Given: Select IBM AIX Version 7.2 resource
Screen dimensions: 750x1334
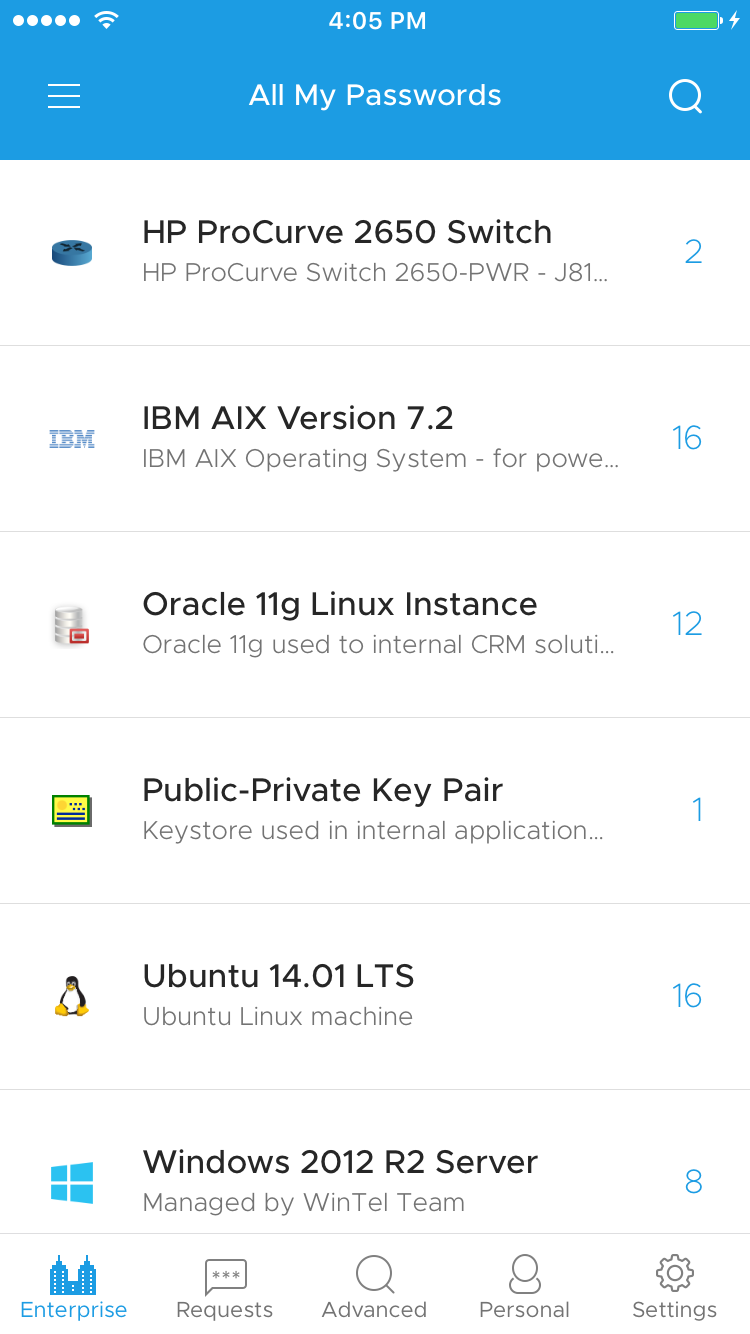Looking at the screenshot, I should (x=298, y=418).
